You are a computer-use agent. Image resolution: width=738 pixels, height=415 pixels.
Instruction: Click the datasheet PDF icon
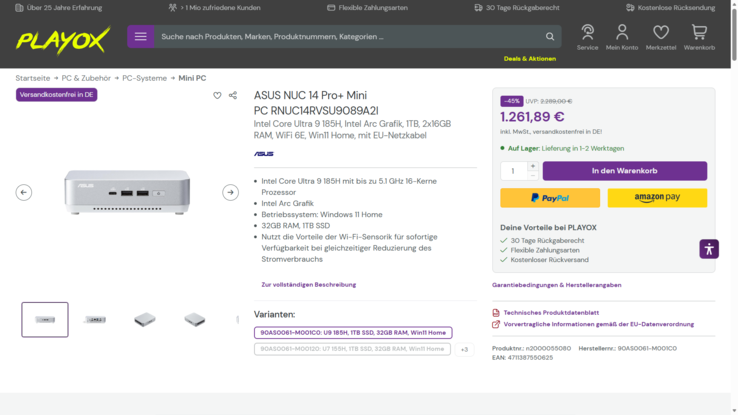click(x=496, y=313)
